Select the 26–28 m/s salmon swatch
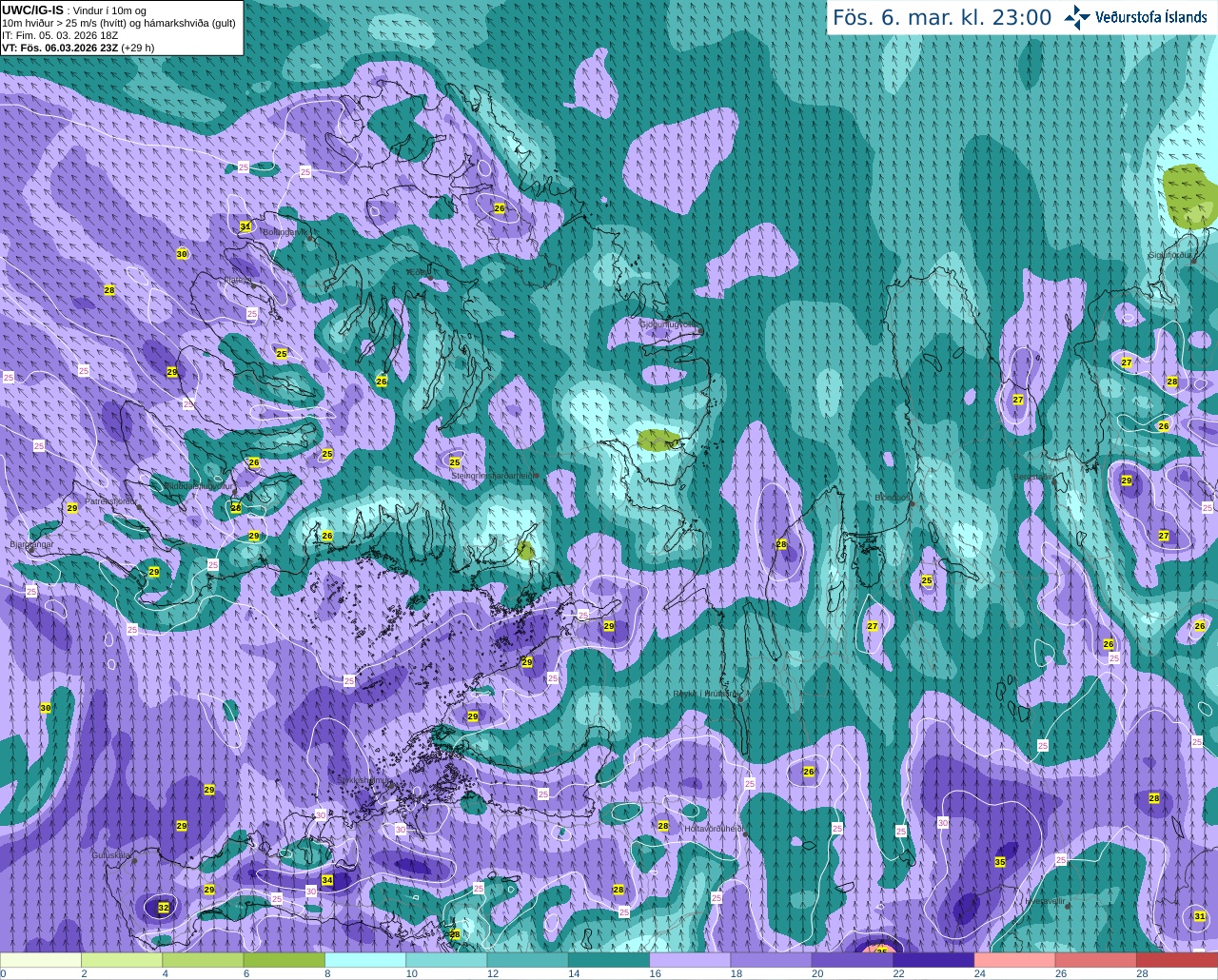The width and height of the screenshot is (1218, 980). [1096, 960]
